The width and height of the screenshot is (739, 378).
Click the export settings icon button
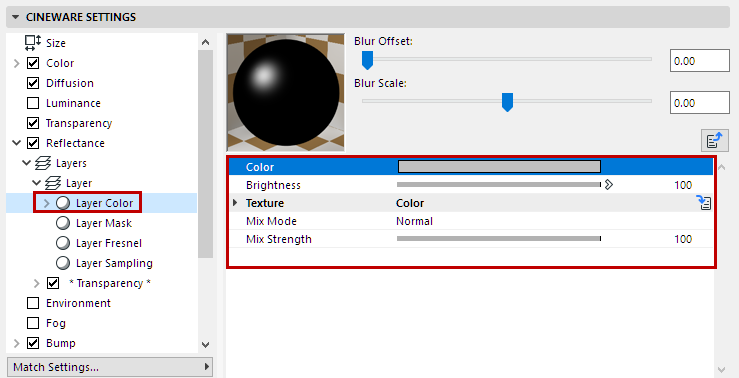[714, 141]
